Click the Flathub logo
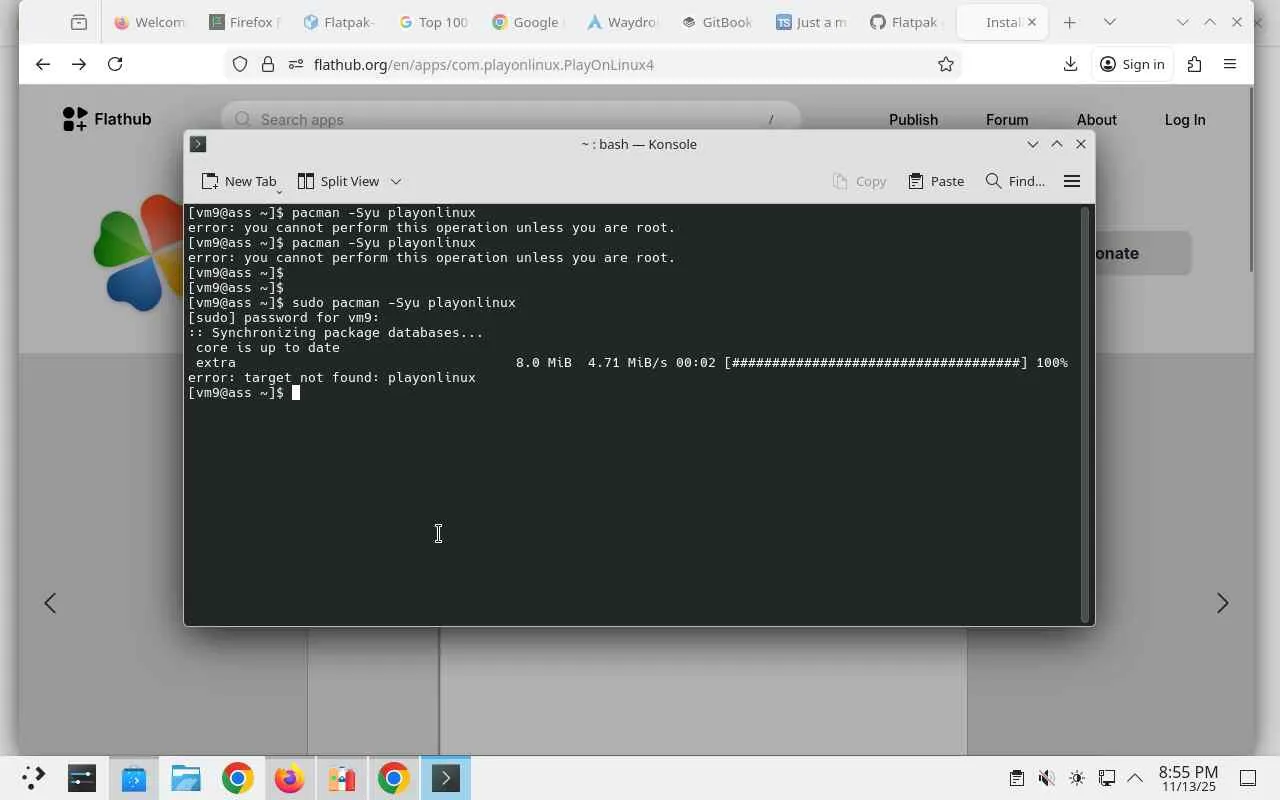 (x=106, y=119)
